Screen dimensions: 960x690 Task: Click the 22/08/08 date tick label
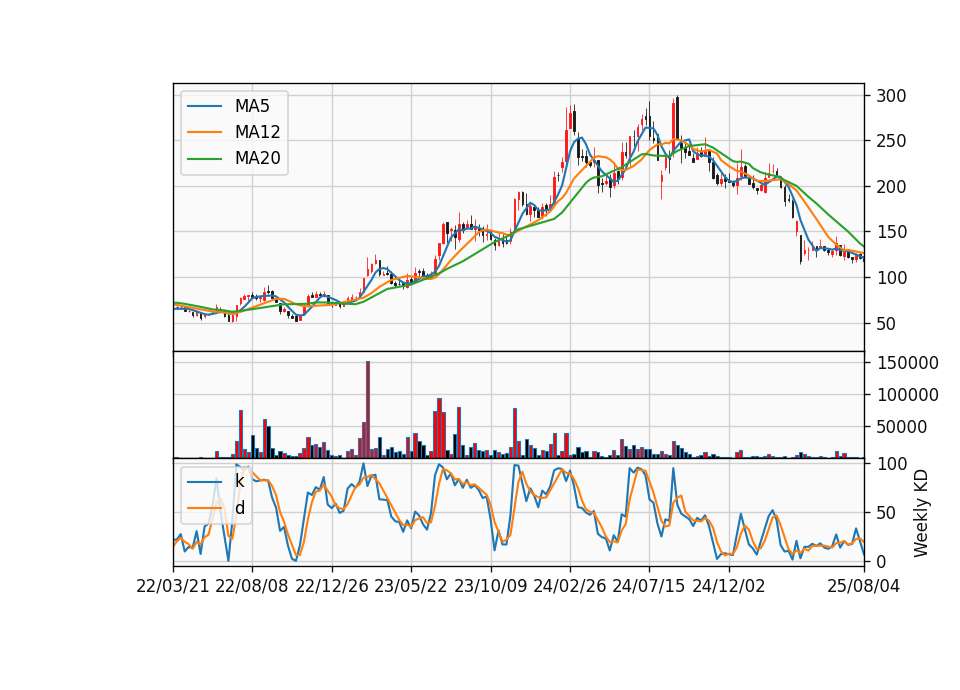tap(252, 586)
